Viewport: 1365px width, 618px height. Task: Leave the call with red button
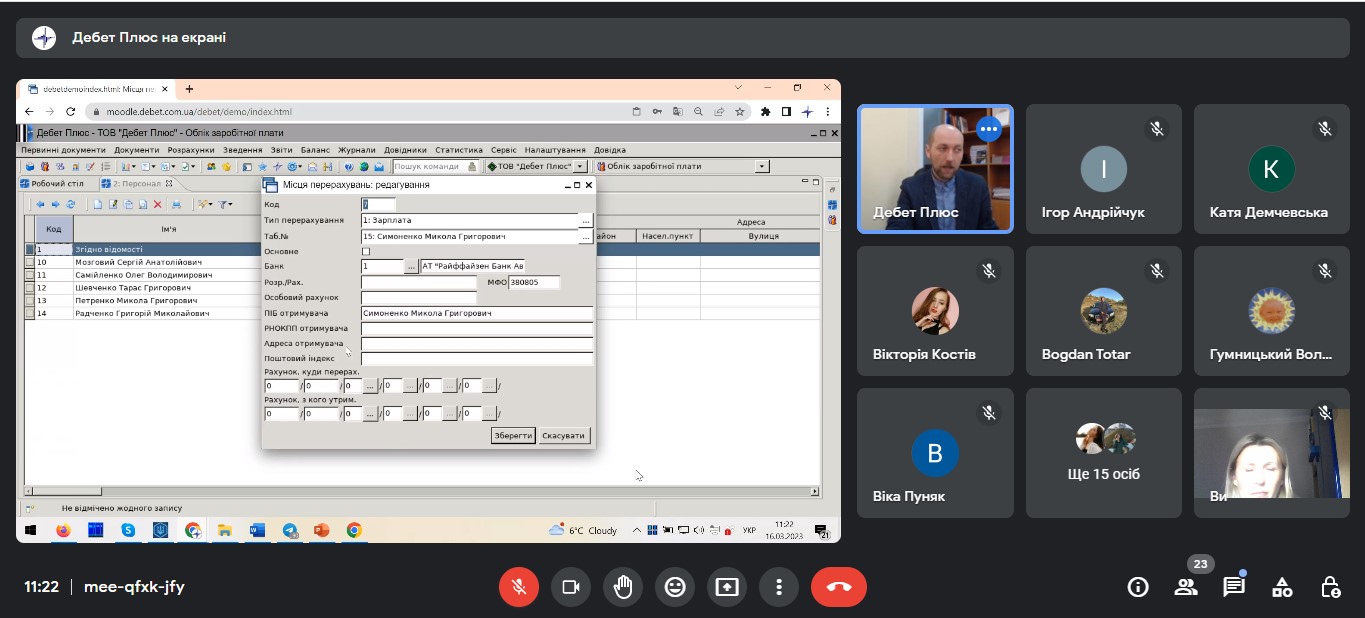(x=838, y=587)
